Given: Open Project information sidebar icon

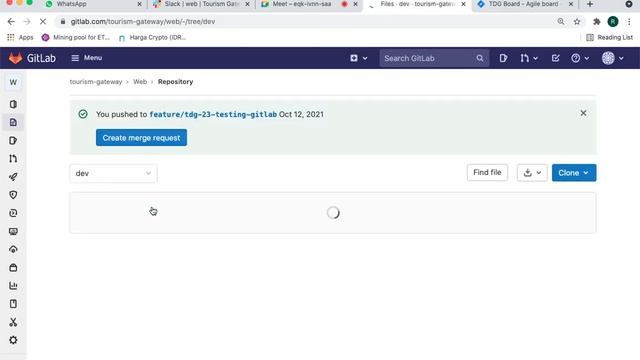Looking at the screenshot, I should click(13, 104).
